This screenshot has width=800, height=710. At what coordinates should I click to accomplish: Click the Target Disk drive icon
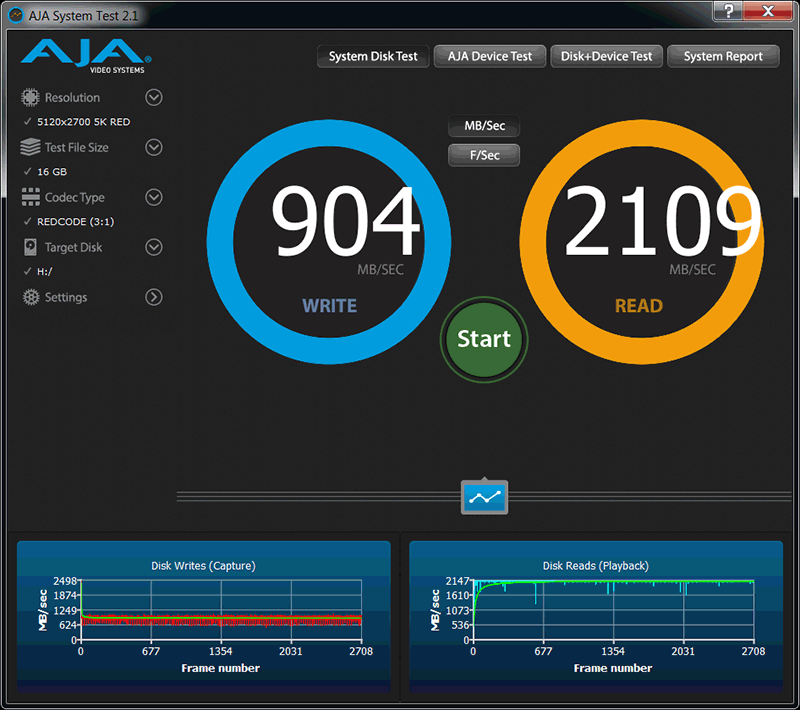click(30, 247)
